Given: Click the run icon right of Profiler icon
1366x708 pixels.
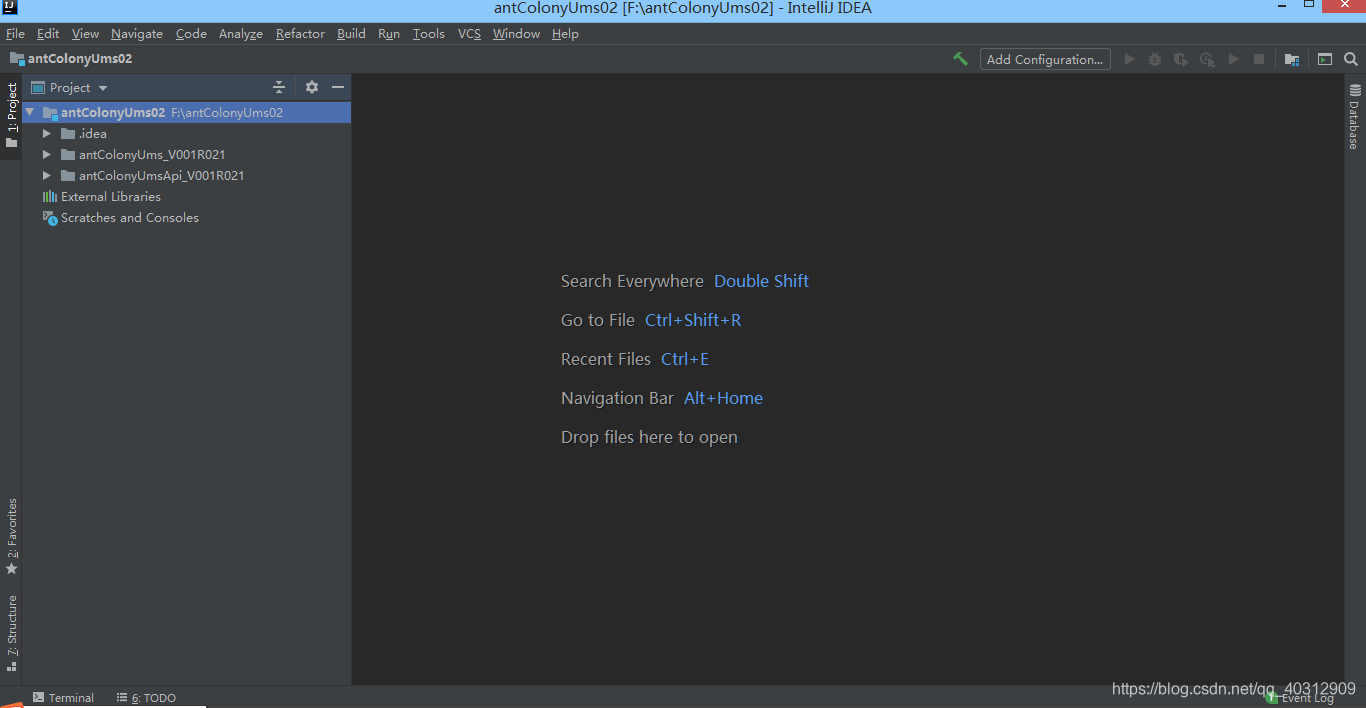Looking at the screenshot, I should coord(1233,59).
